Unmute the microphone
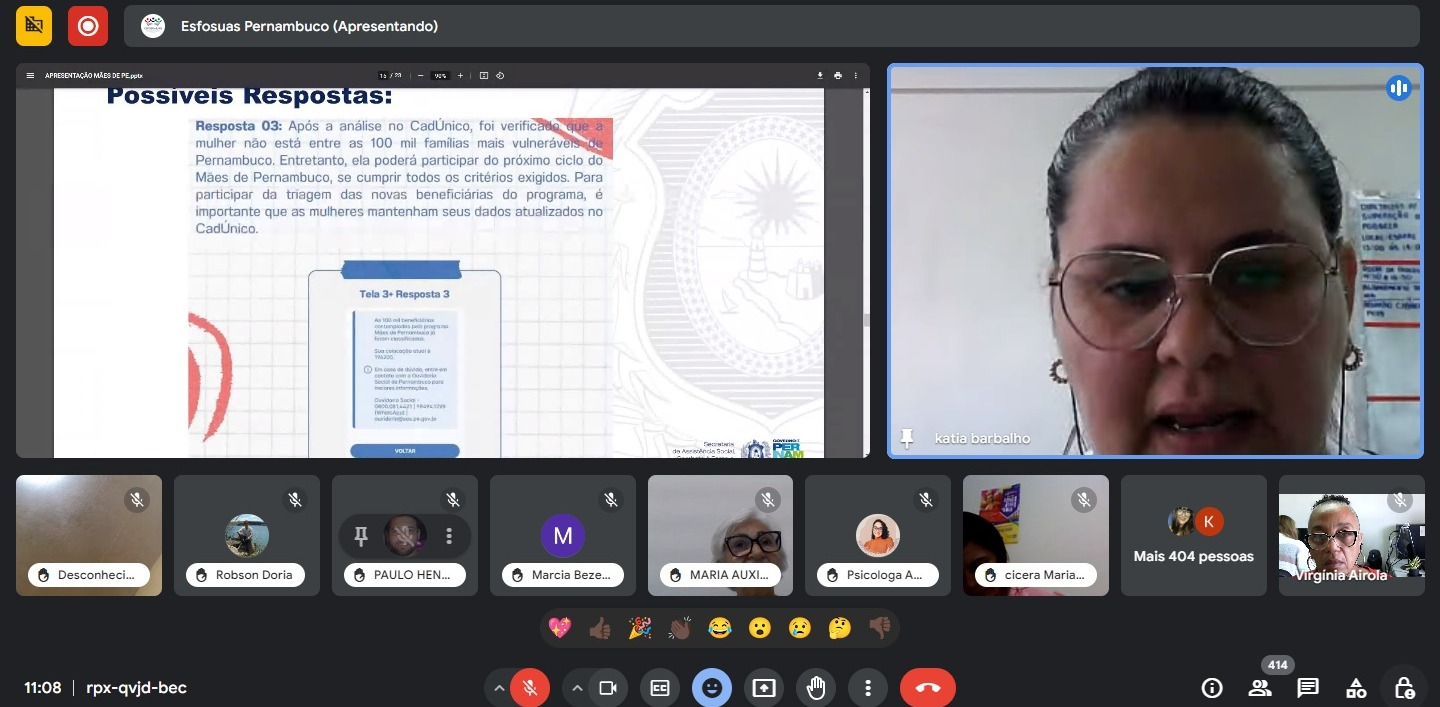Viewport: 1440px width, 707px height. pos(530,688)
